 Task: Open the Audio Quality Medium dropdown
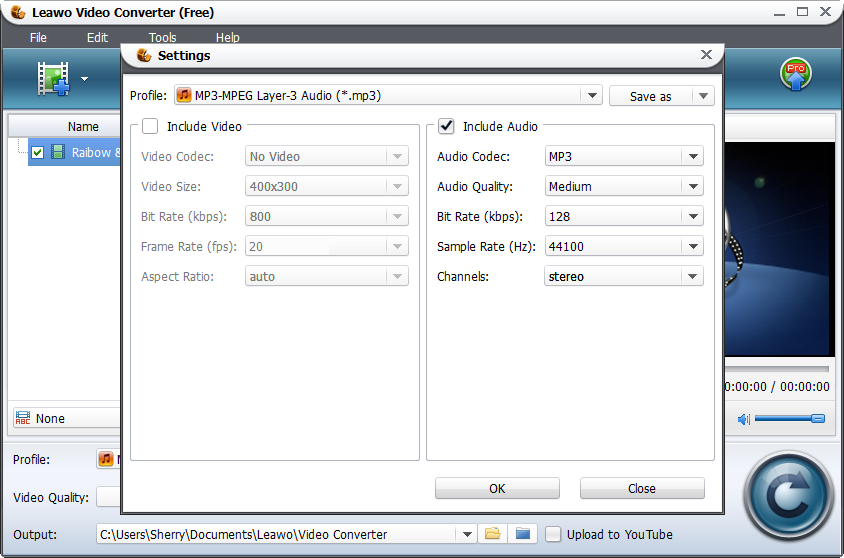(x=693, y=187)
